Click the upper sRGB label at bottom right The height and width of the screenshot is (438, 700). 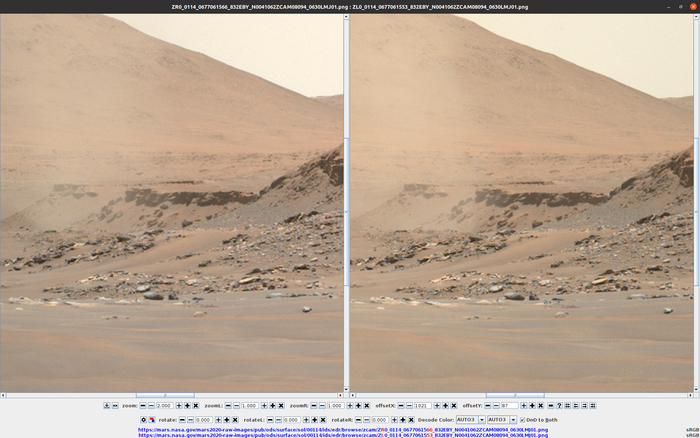(692, 430)
